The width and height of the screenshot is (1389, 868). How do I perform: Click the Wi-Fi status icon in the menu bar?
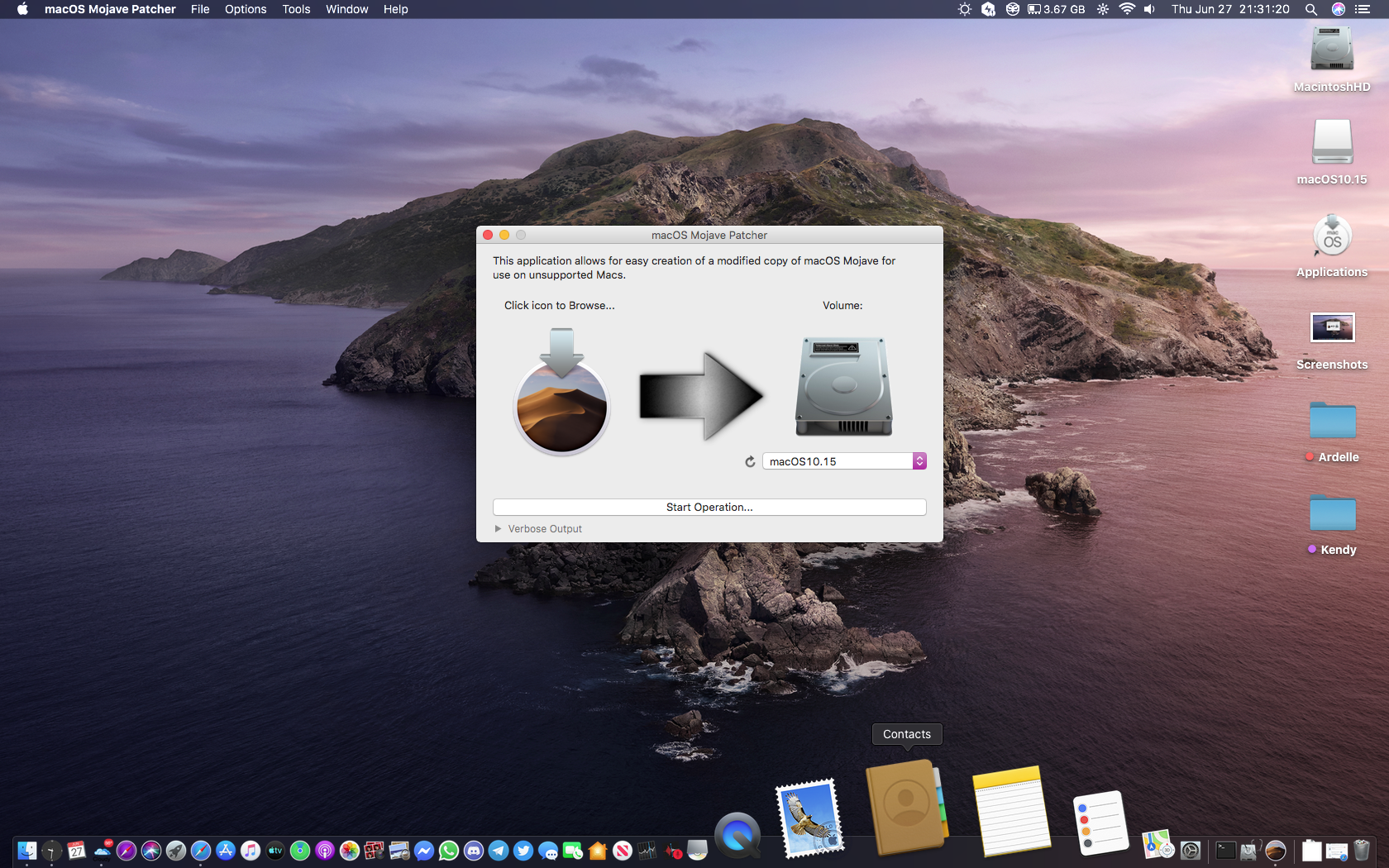pos(1127,9)
